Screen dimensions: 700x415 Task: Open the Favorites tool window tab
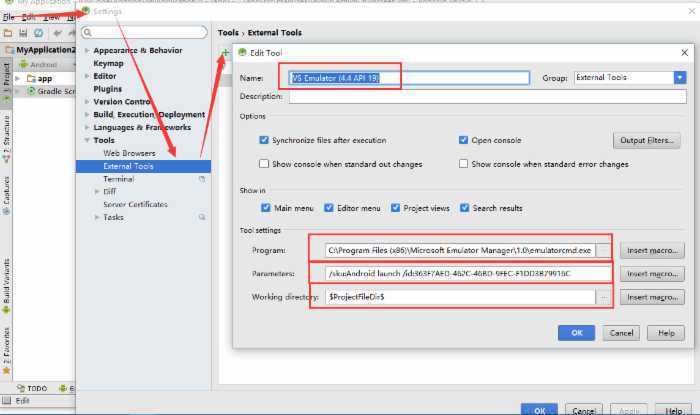(x=6, y=349)
